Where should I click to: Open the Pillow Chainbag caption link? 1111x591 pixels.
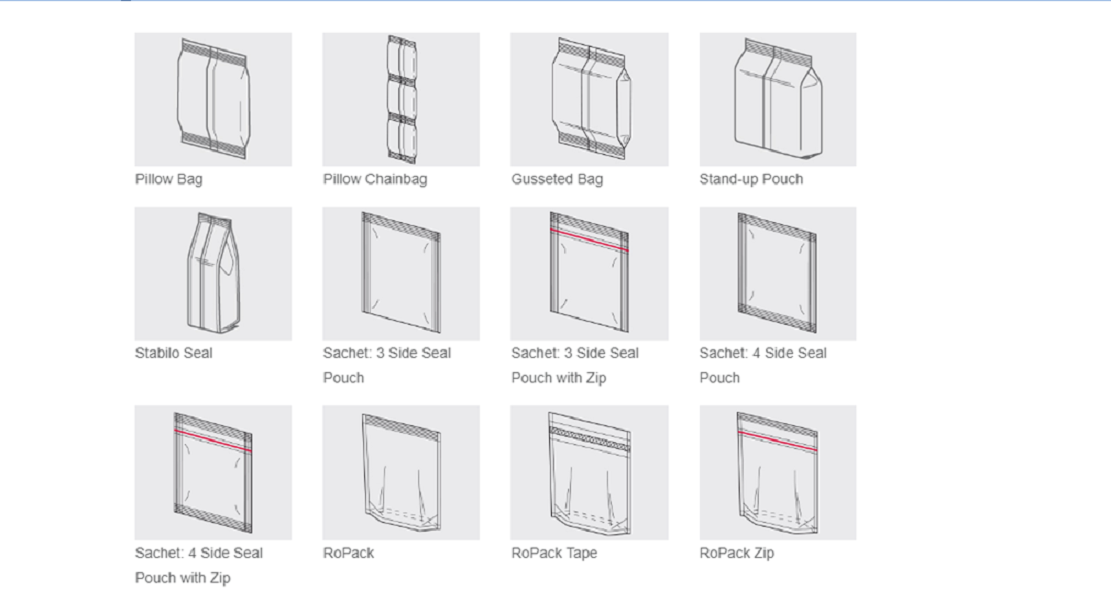click(375, 179)
